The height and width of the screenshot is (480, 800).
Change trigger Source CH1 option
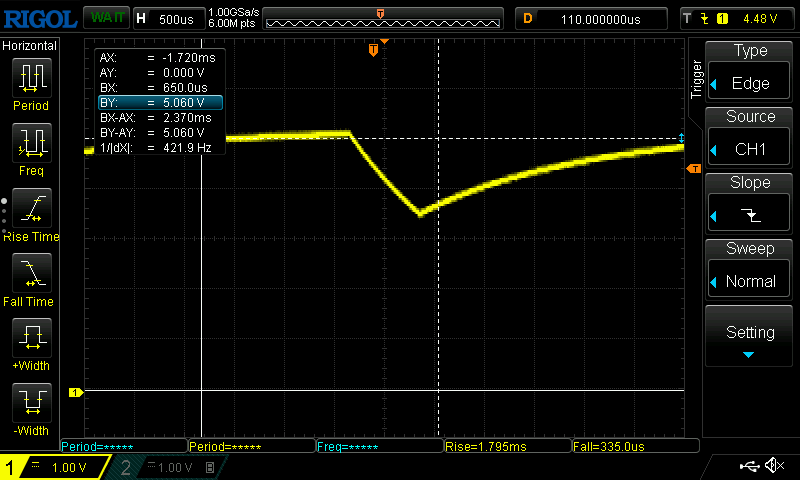[x=750, y=139]
